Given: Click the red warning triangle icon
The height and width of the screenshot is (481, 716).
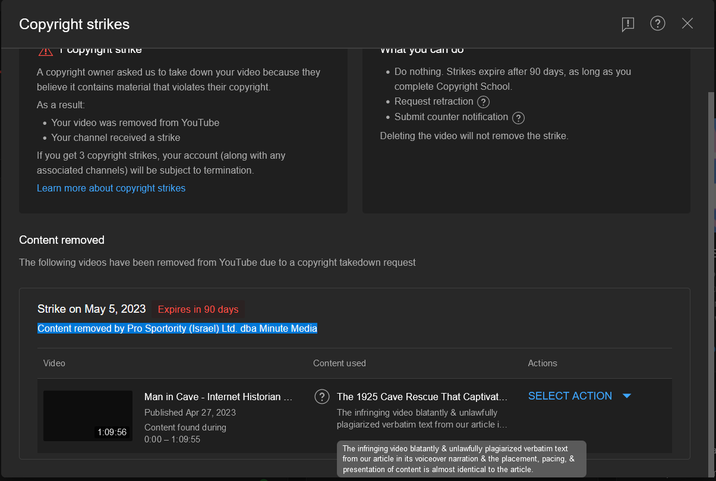Looking at the screenshot, I should pos(46,51).
